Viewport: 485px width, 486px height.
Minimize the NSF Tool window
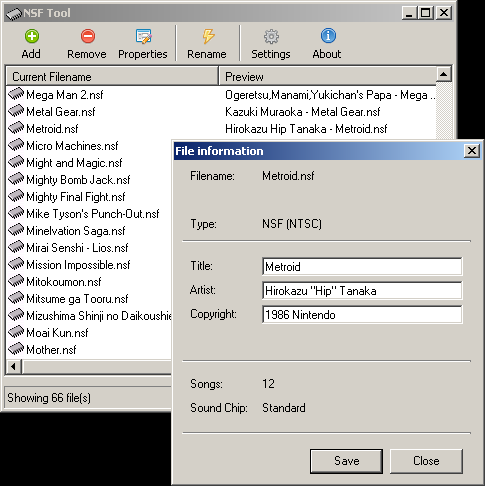point(410,13)
